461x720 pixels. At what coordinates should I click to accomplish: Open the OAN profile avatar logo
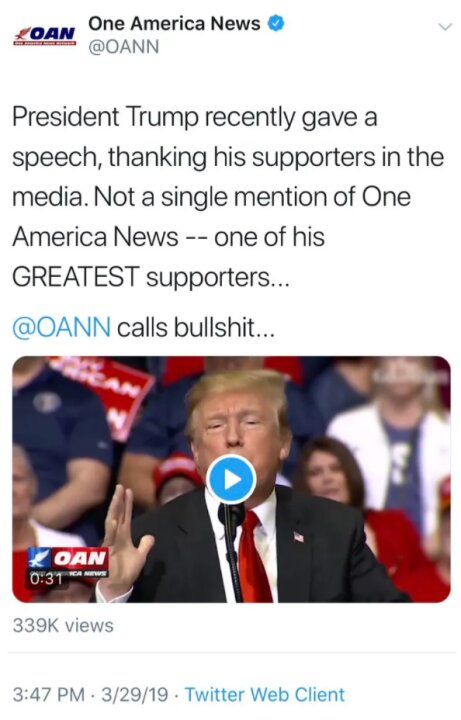45,35
